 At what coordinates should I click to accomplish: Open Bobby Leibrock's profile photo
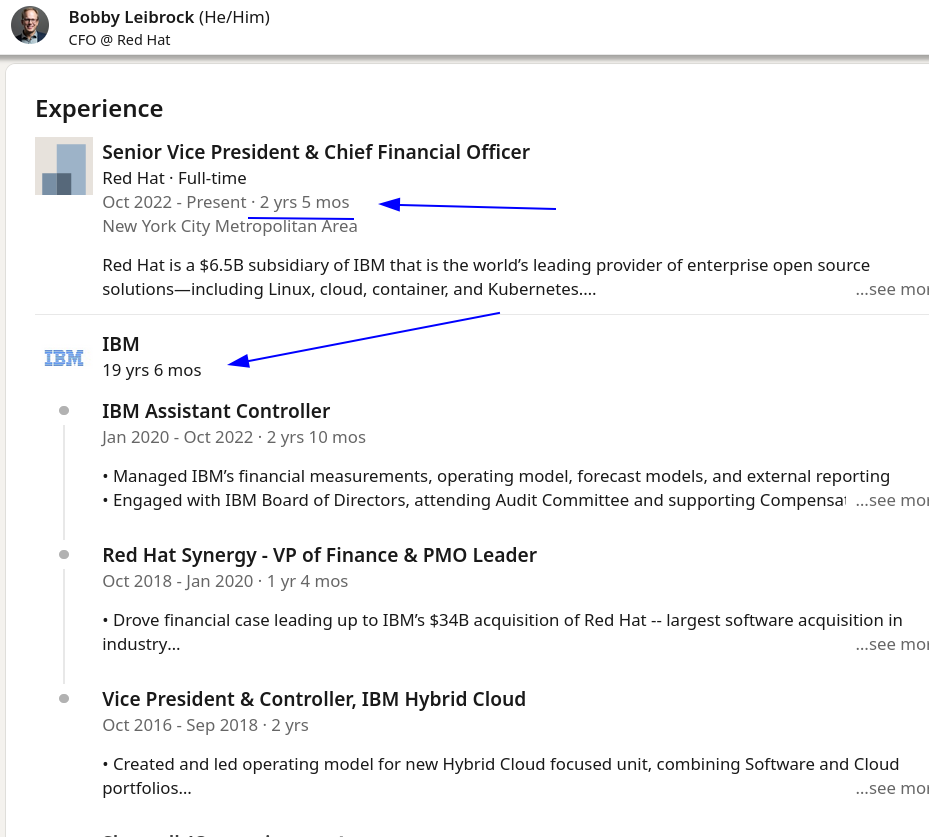(30, 25)
